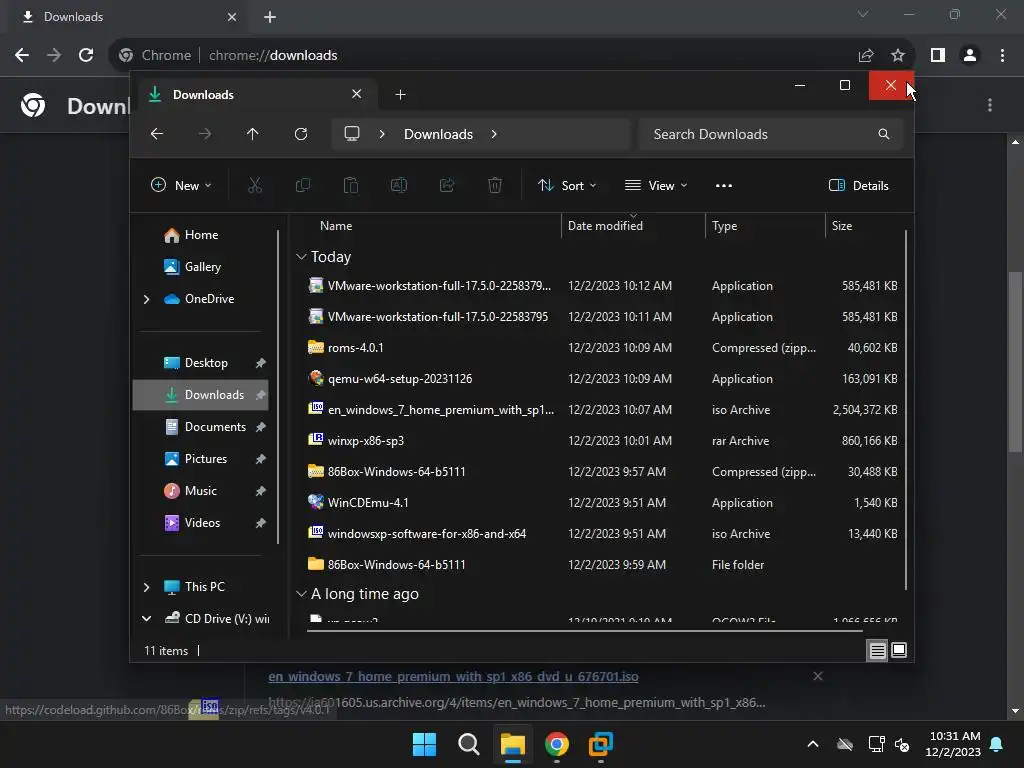Collapse the Today group
This screenshot has width=1024, height=768.
pyautogui.click(x=301, y=257)
